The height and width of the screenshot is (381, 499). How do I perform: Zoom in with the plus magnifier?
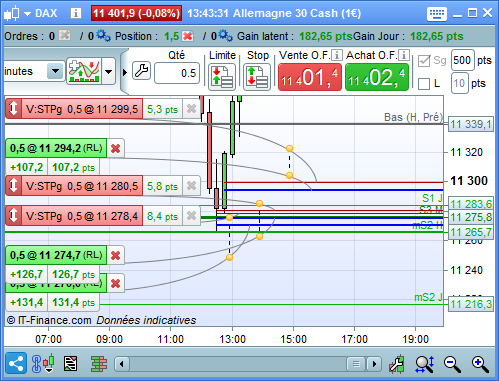(x=480, y=364)
